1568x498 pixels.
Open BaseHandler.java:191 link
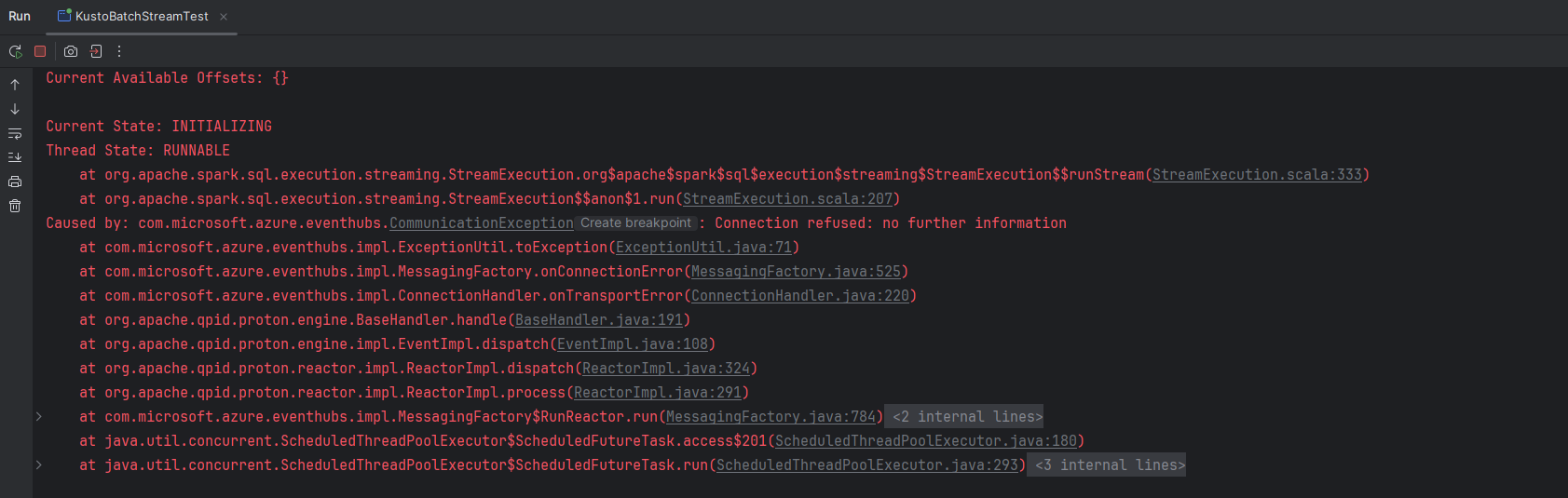coord(599,320)
